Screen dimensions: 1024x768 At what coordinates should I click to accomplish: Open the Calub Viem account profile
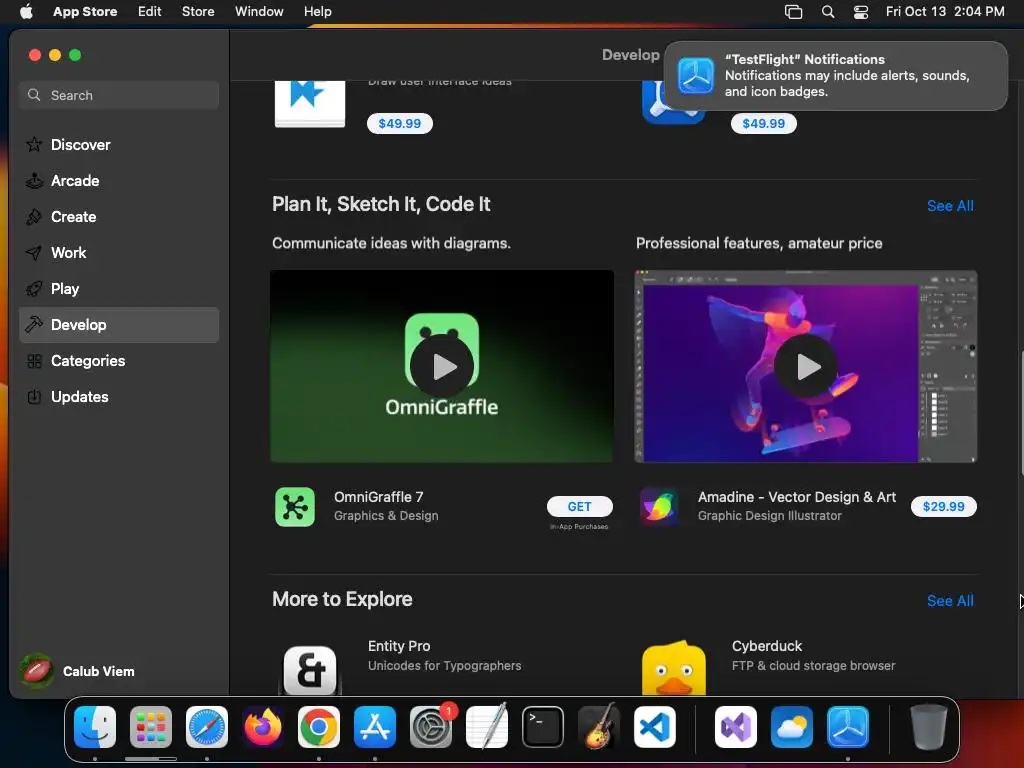[77, 671]
